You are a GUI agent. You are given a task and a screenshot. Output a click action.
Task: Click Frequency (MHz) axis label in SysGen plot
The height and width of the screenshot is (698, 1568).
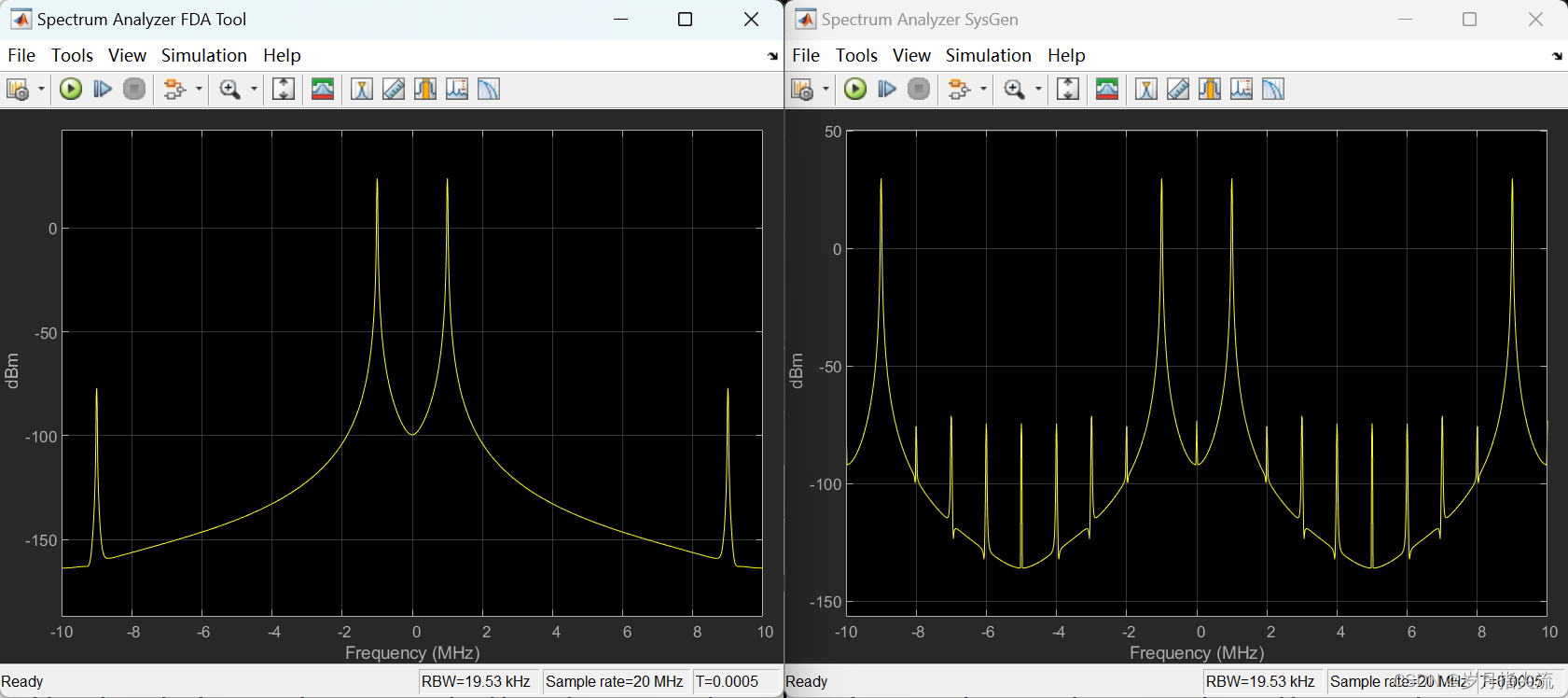point(1197,653)
